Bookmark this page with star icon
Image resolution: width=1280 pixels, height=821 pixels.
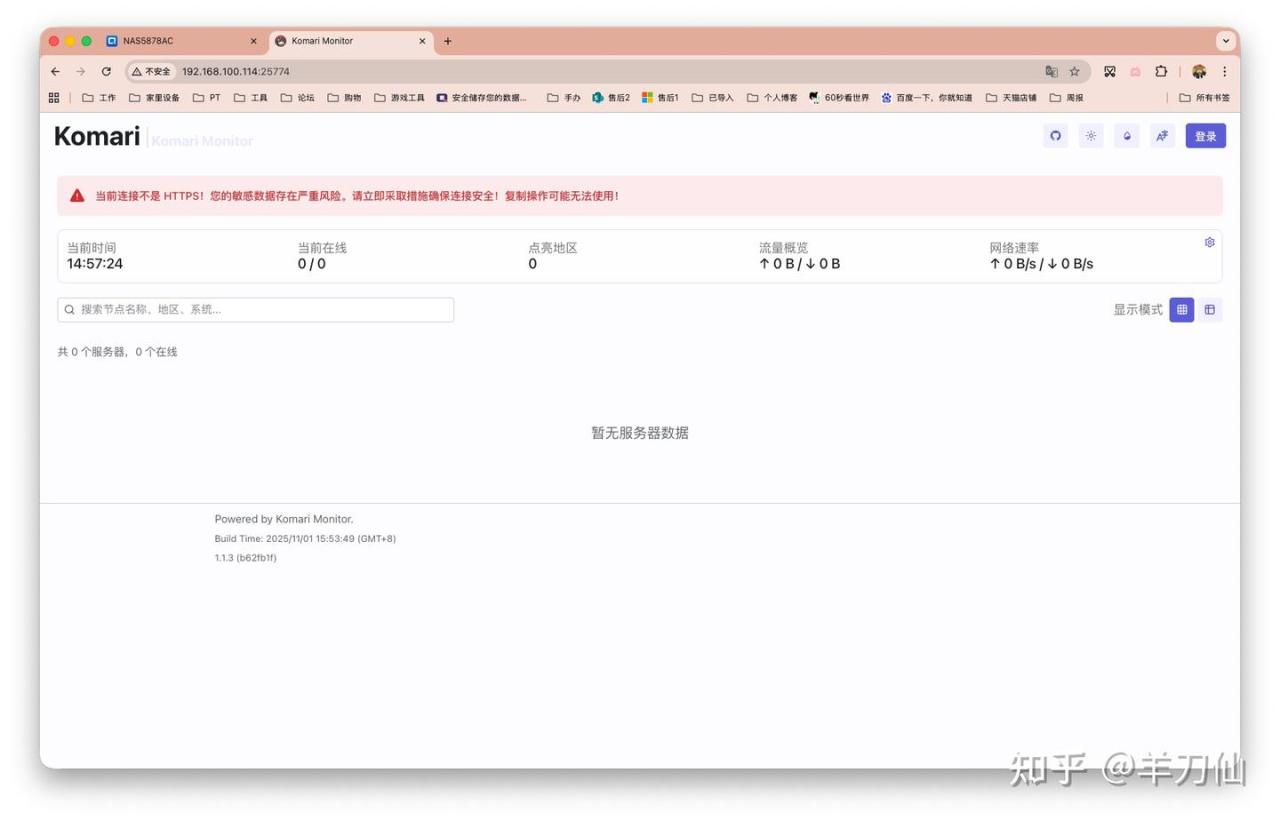pos(1075,72)
